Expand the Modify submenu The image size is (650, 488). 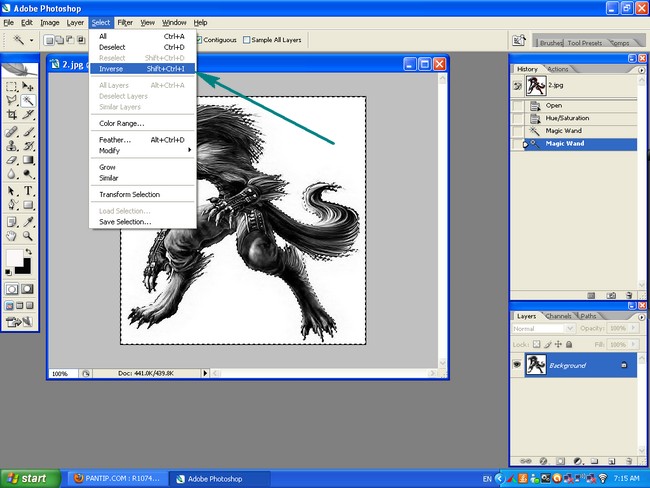[143, 151]
